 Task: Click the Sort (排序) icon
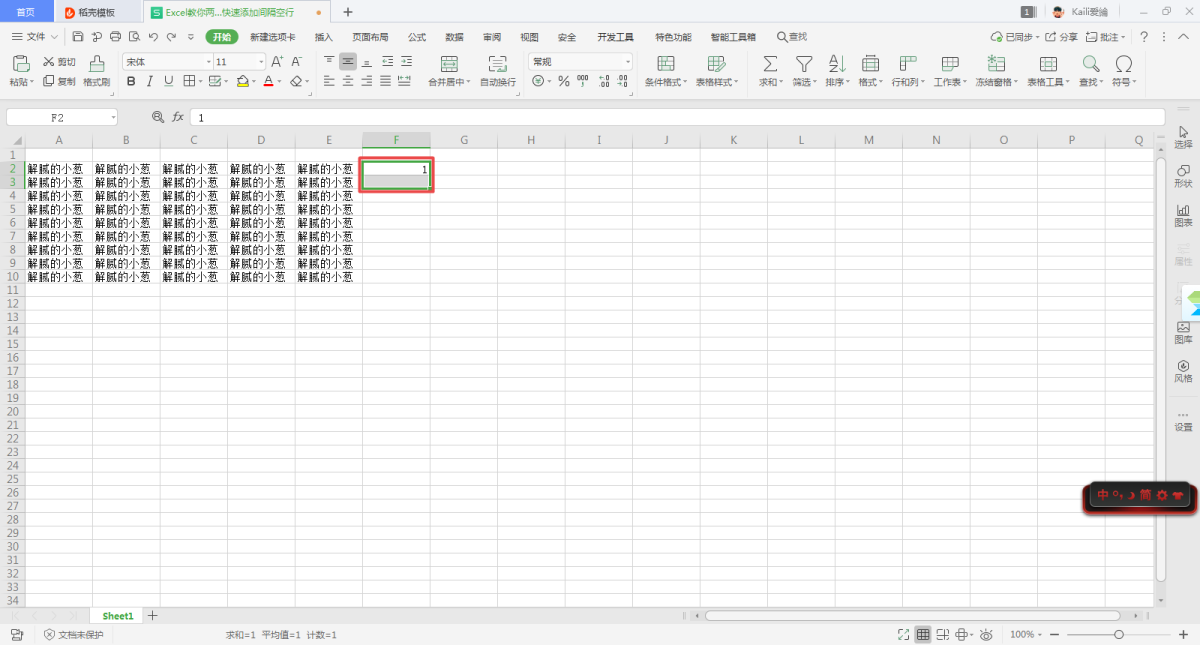point(836,64)
